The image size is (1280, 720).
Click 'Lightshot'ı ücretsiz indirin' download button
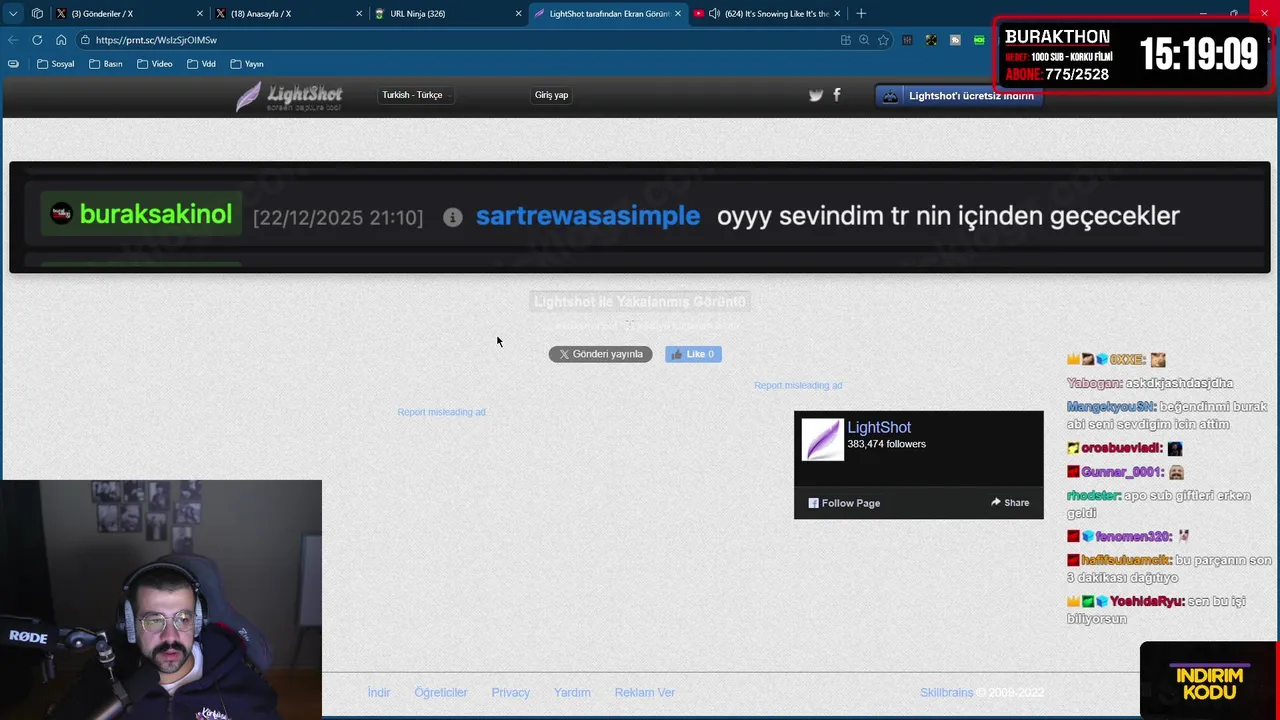pyautogui.click(x=959, y=96)
